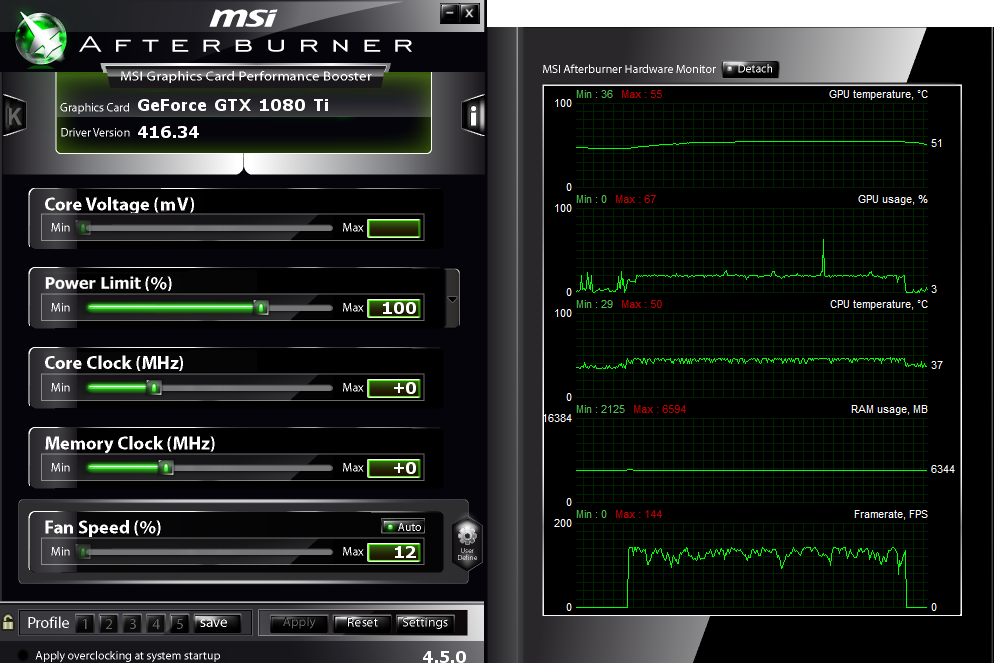Click the current GPU temperature value '51'
Viewport: 994px width, 663px height.
point(936,143)
